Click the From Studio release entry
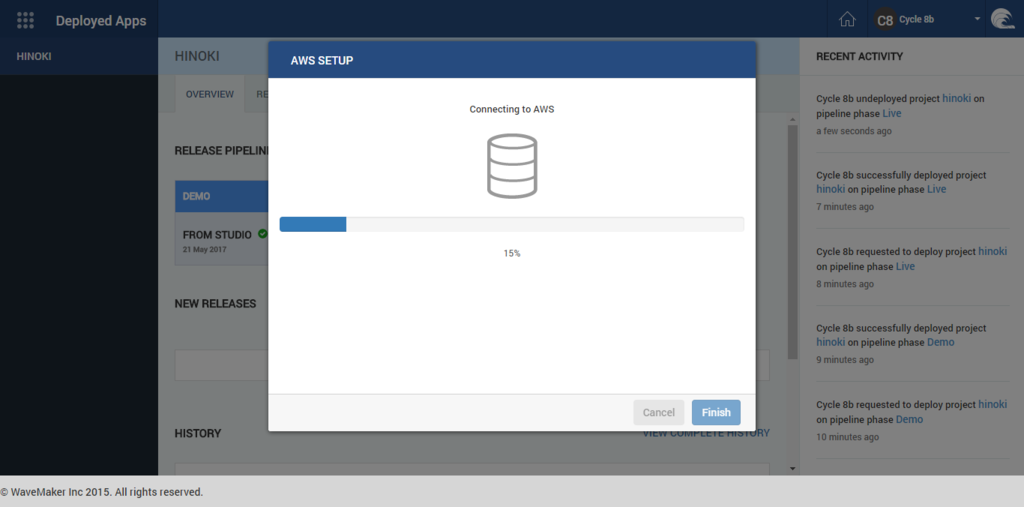 coord(221,238)
